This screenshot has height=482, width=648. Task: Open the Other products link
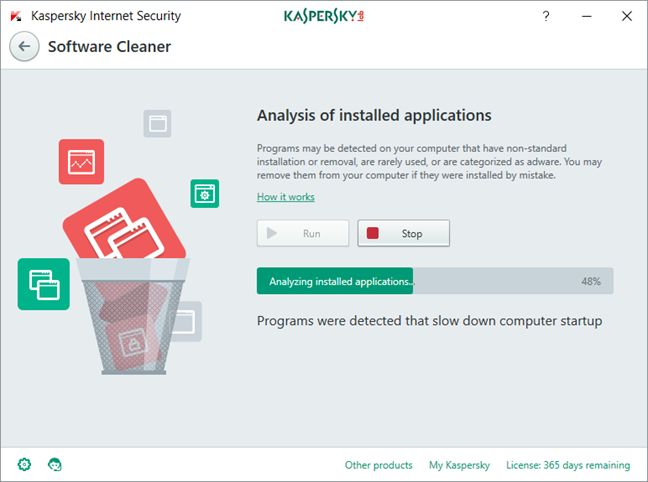[x=379, y=465]
